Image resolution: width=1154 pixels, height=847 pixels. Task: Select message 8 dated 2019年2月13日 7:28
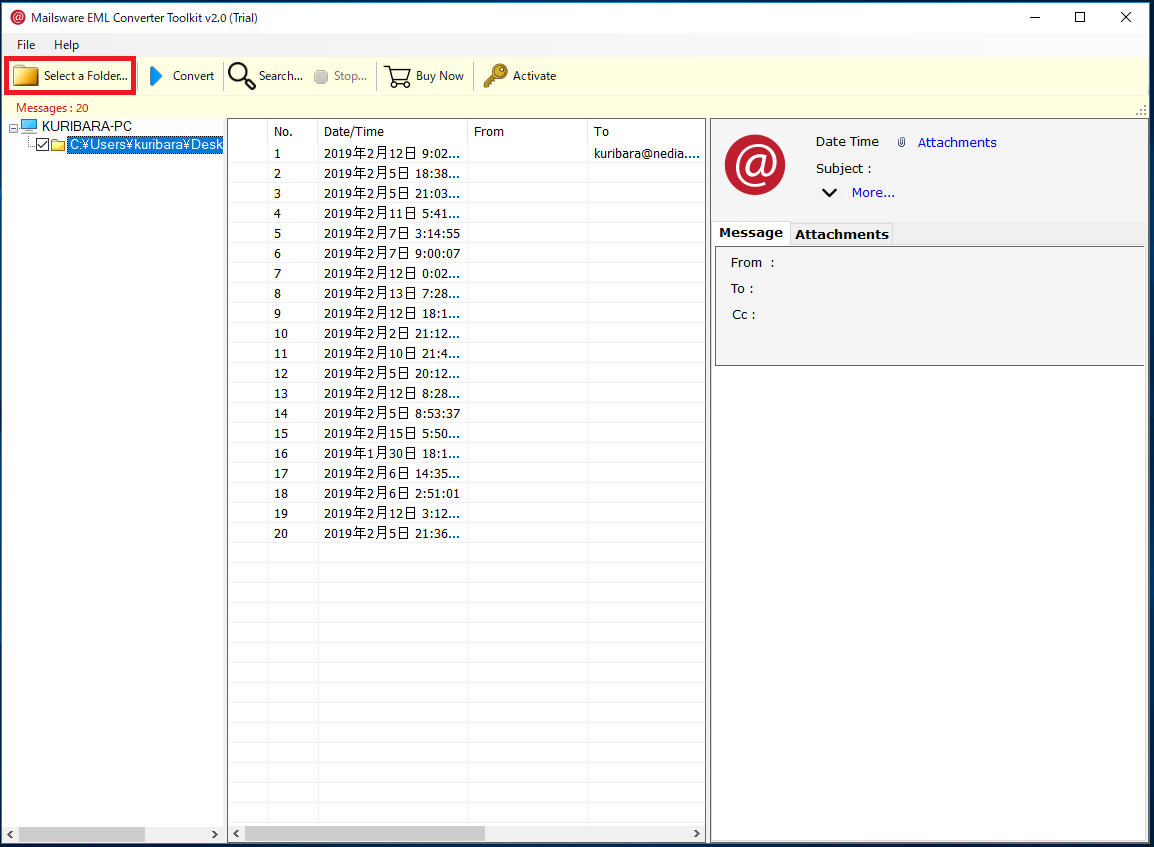coord(466,293)
